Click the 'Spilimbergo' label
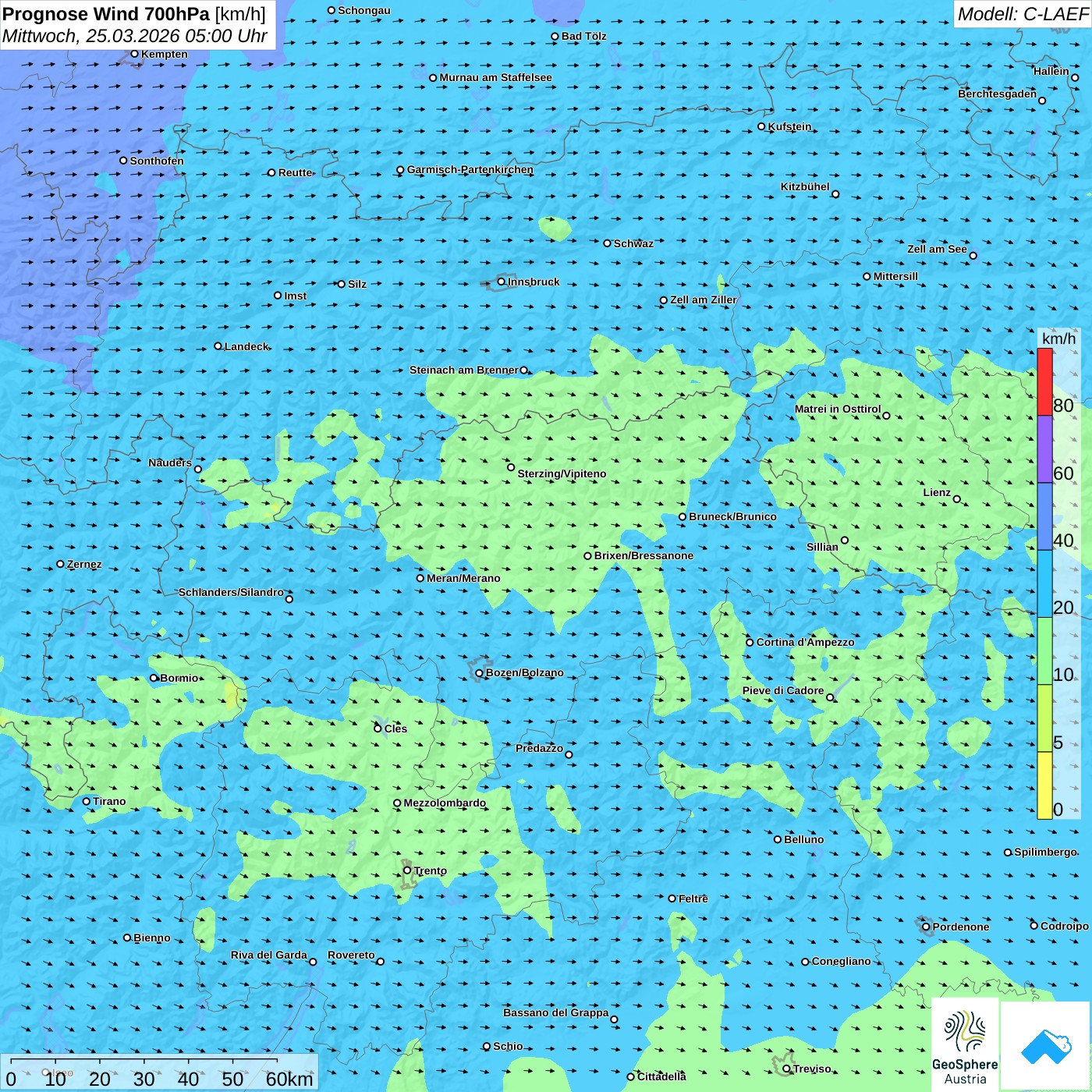 1045,852
